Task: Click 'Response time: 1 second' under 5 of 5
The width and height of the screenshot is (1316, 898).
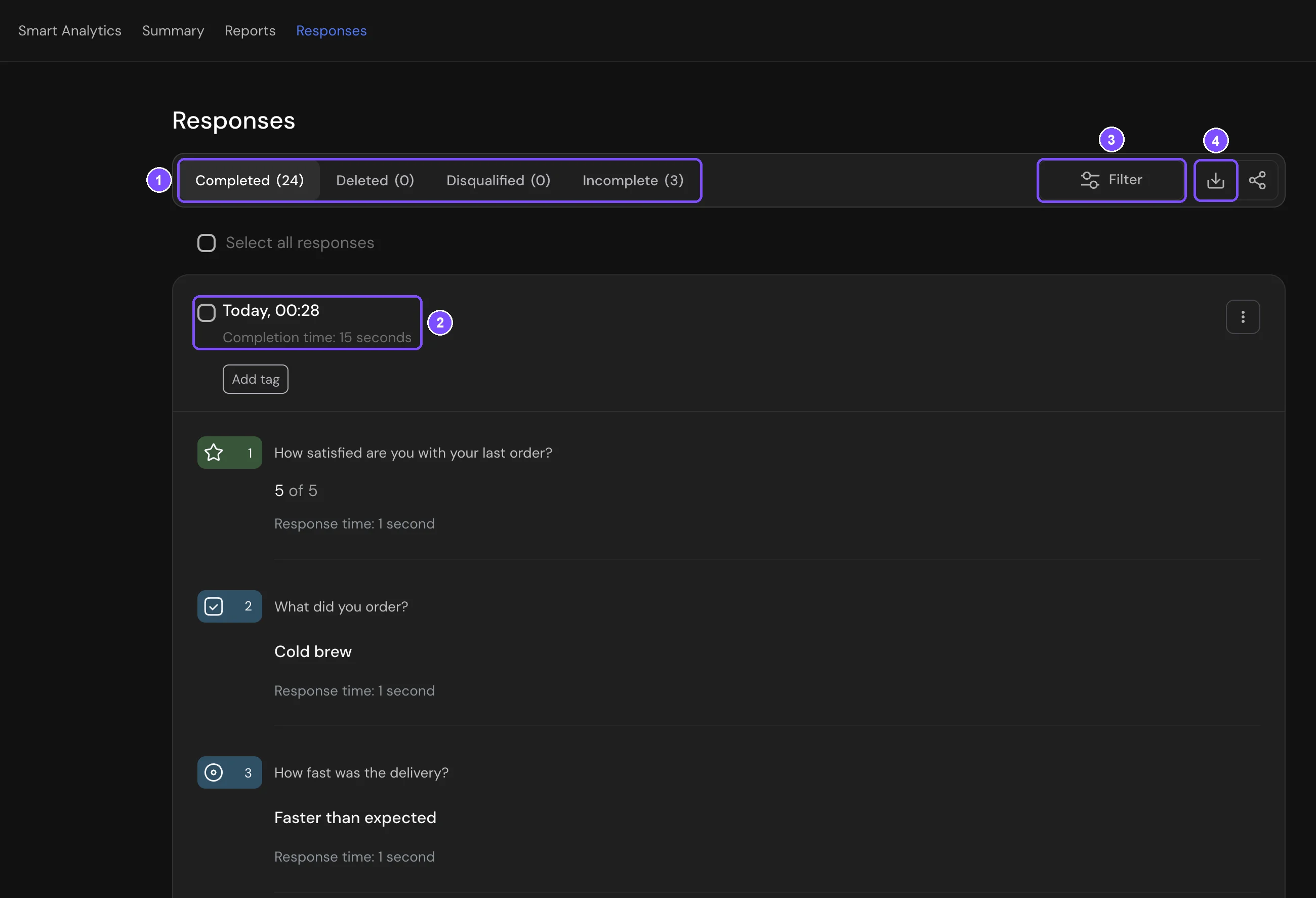Action: (354, 524)
